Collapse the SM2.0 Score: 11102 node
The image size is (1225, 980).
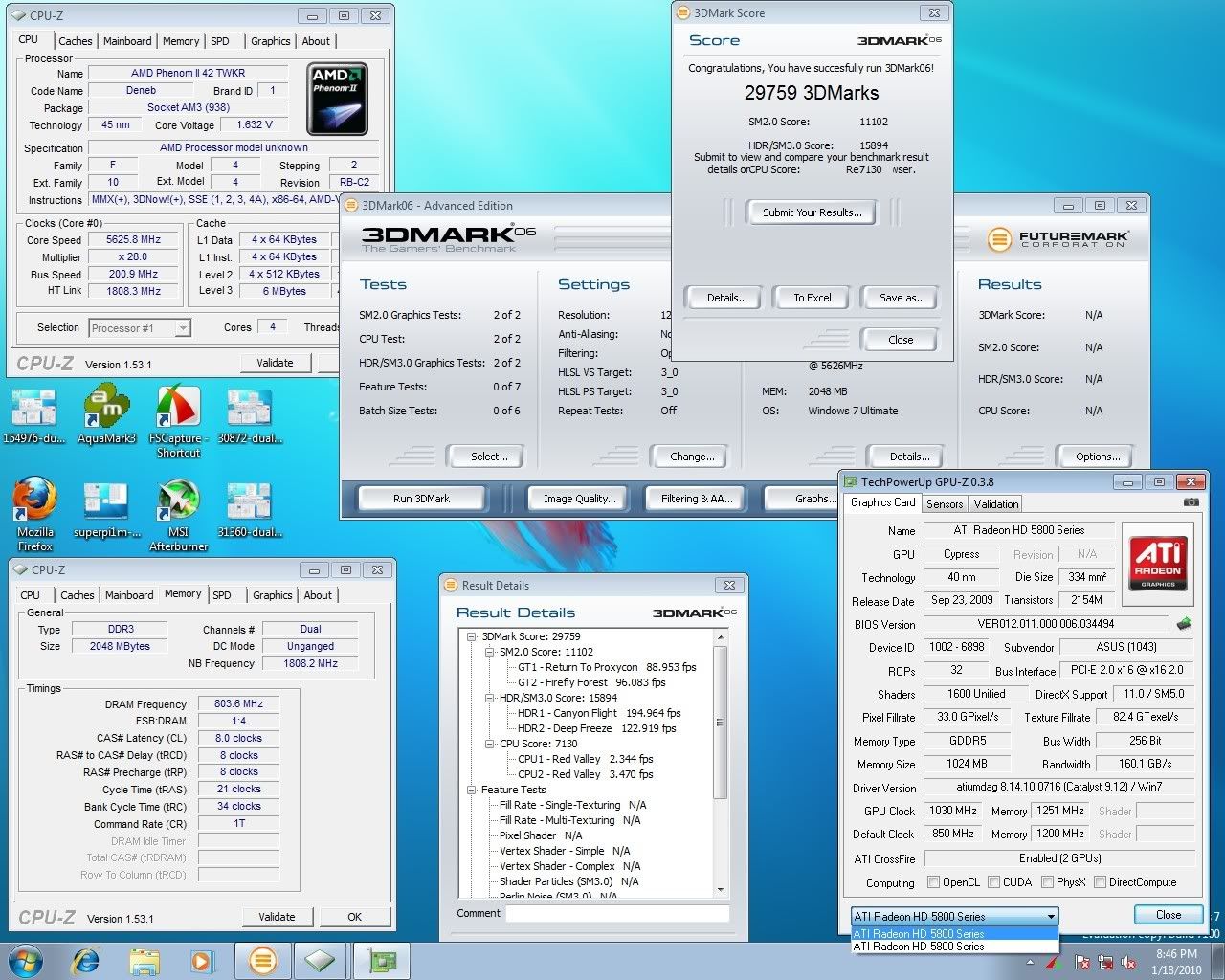(x=489, y=652)
